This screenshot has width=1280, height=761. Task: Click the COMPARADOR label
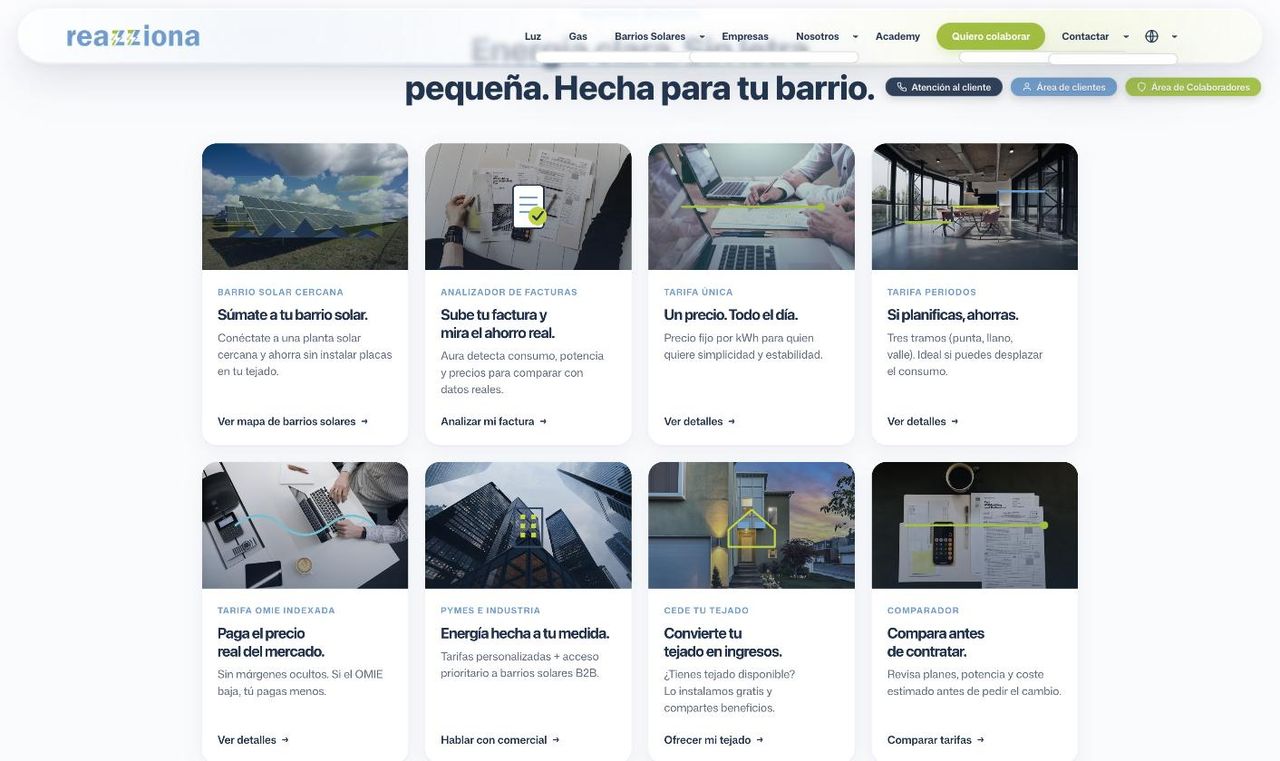[923, 610]
